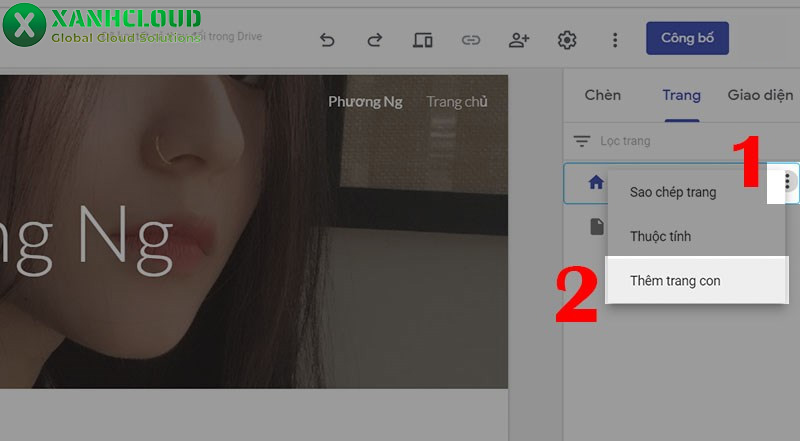Select Thuộc tính in the context menu
The width and height of the screenshot is (800, 441).
pos(660,237)
